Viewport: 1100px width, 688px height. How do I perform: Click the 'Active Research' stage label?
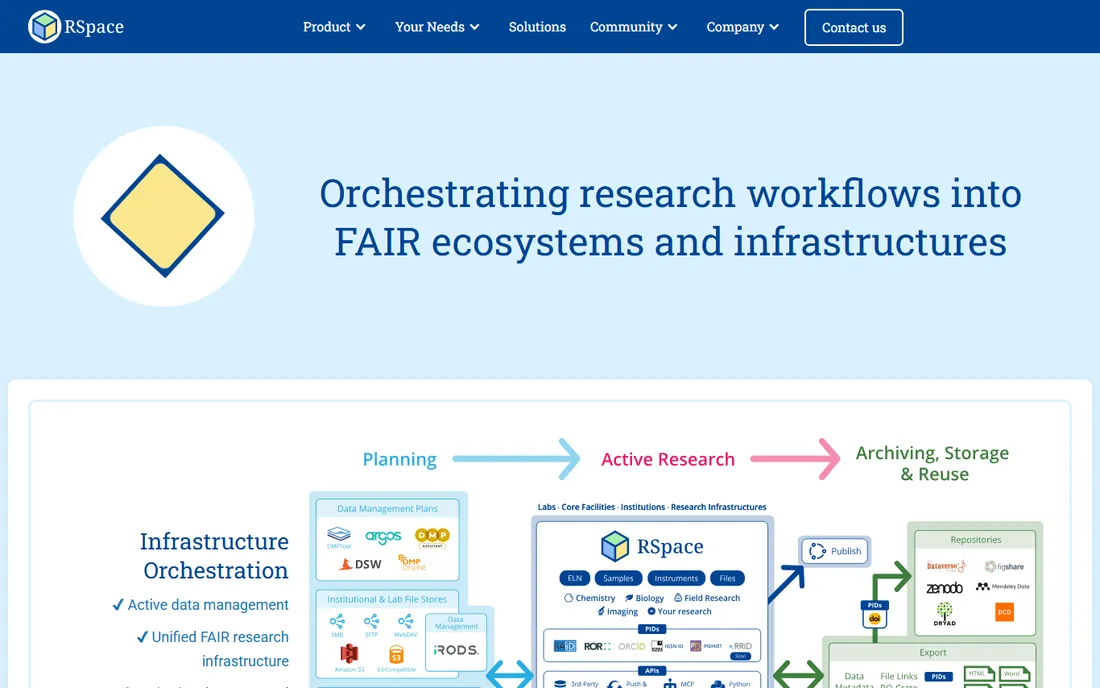tap(668, 459)
